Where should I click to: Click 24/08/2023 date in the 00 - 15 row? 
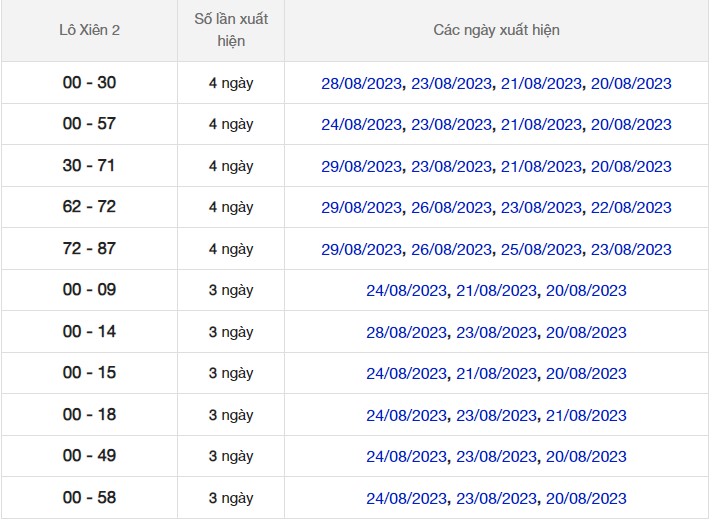[406, 374]
